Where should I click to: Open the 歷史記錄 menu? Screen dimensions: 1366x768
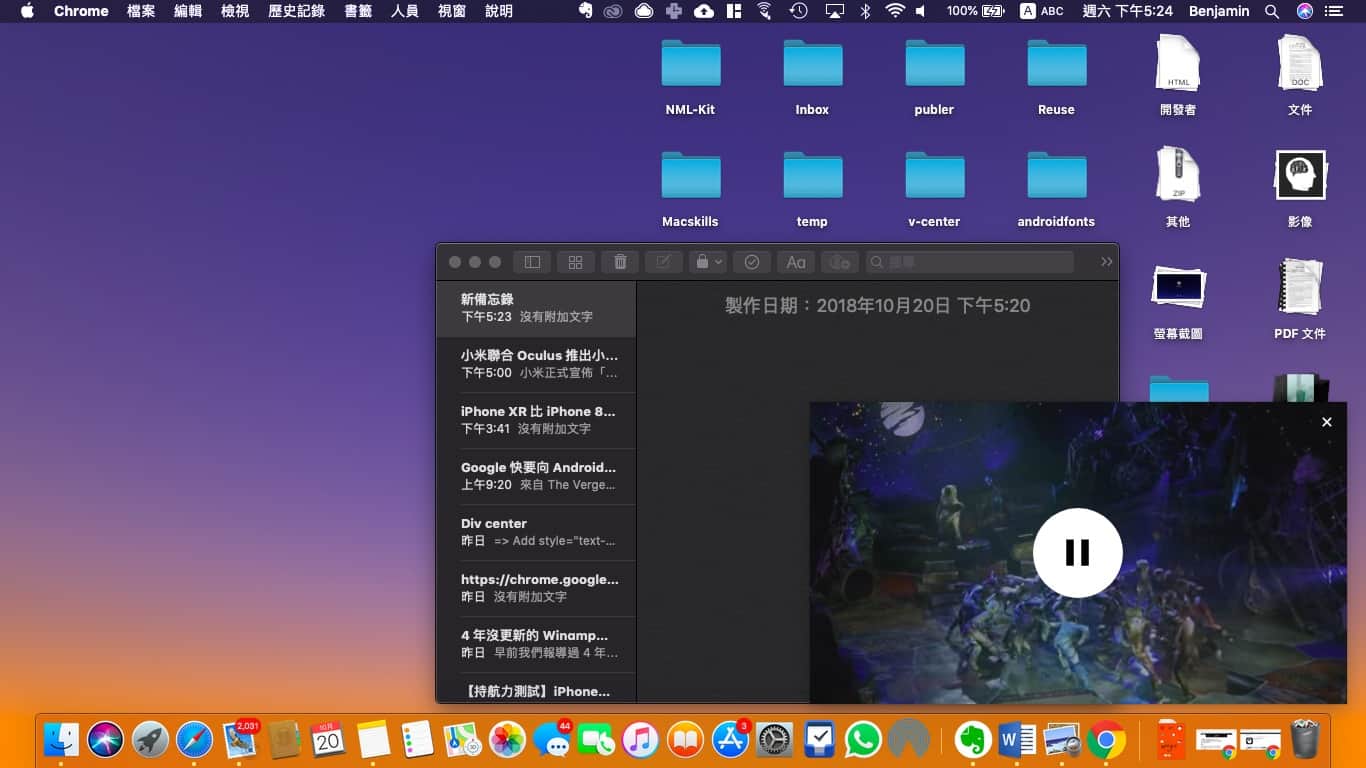(x=296, y=11)
